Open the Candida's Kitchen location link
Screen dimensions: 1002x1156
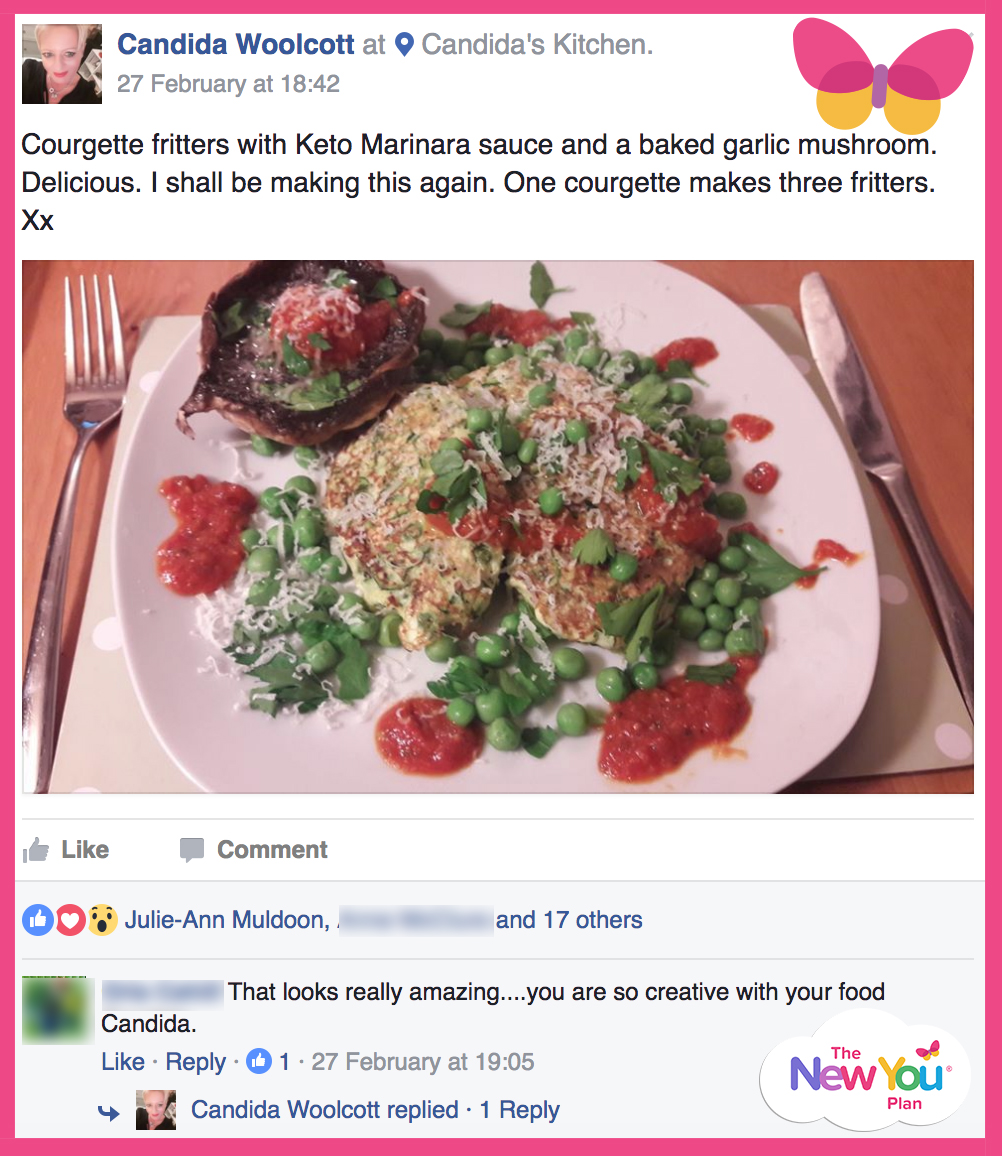[x=537, y=44]
